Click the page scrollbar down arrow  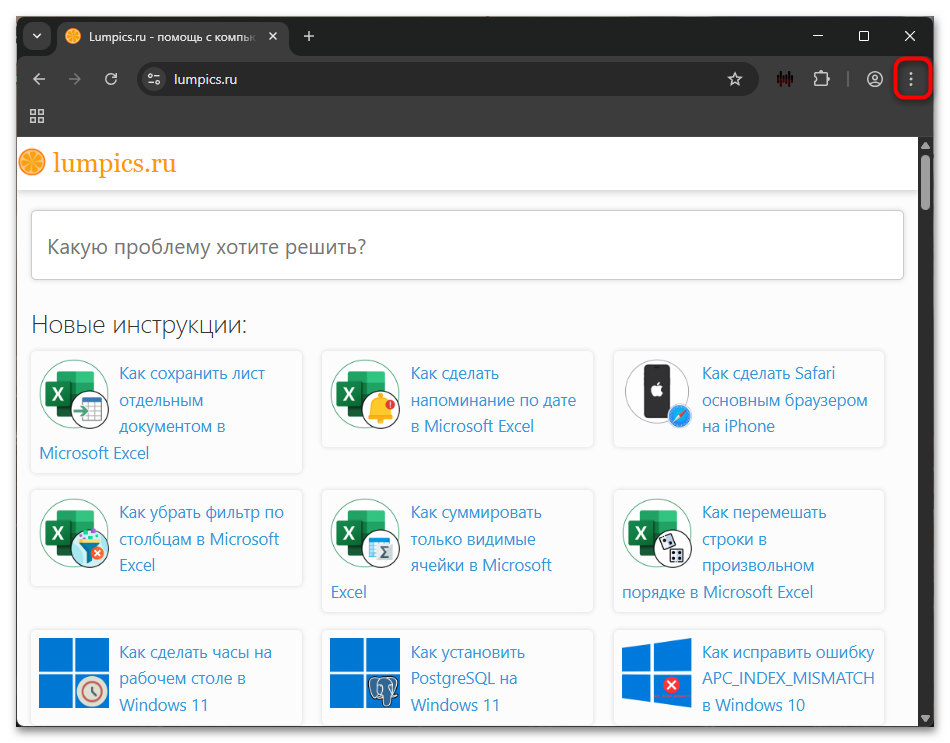(x=925, y=718)
